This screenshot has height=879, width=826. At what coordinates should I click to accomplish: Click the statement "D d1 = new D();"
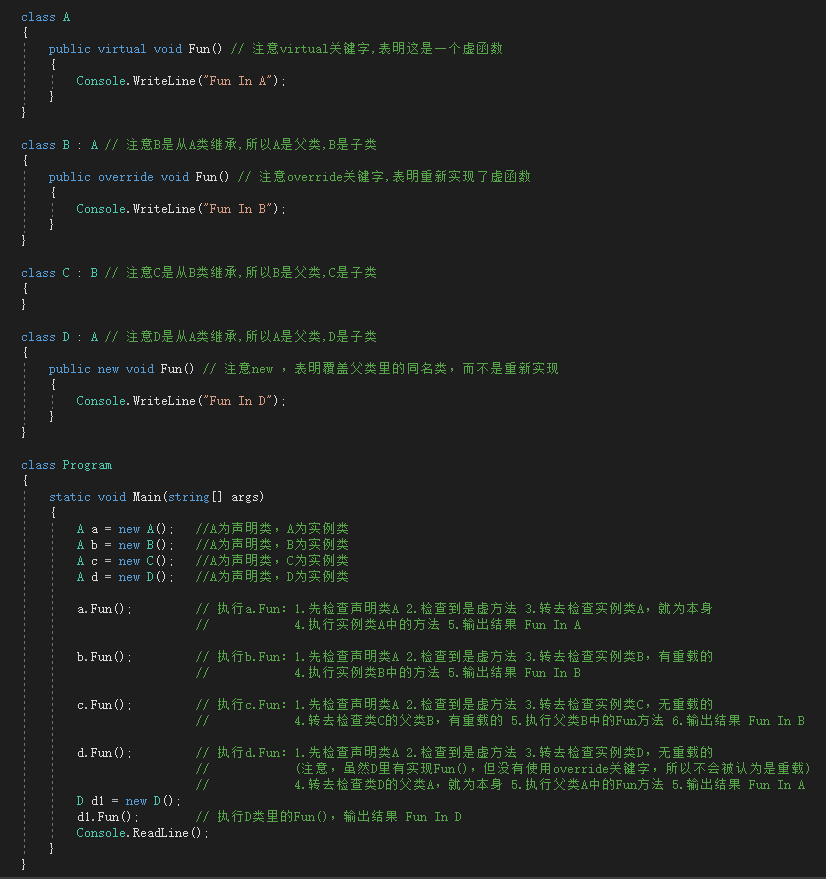(128, 801)
